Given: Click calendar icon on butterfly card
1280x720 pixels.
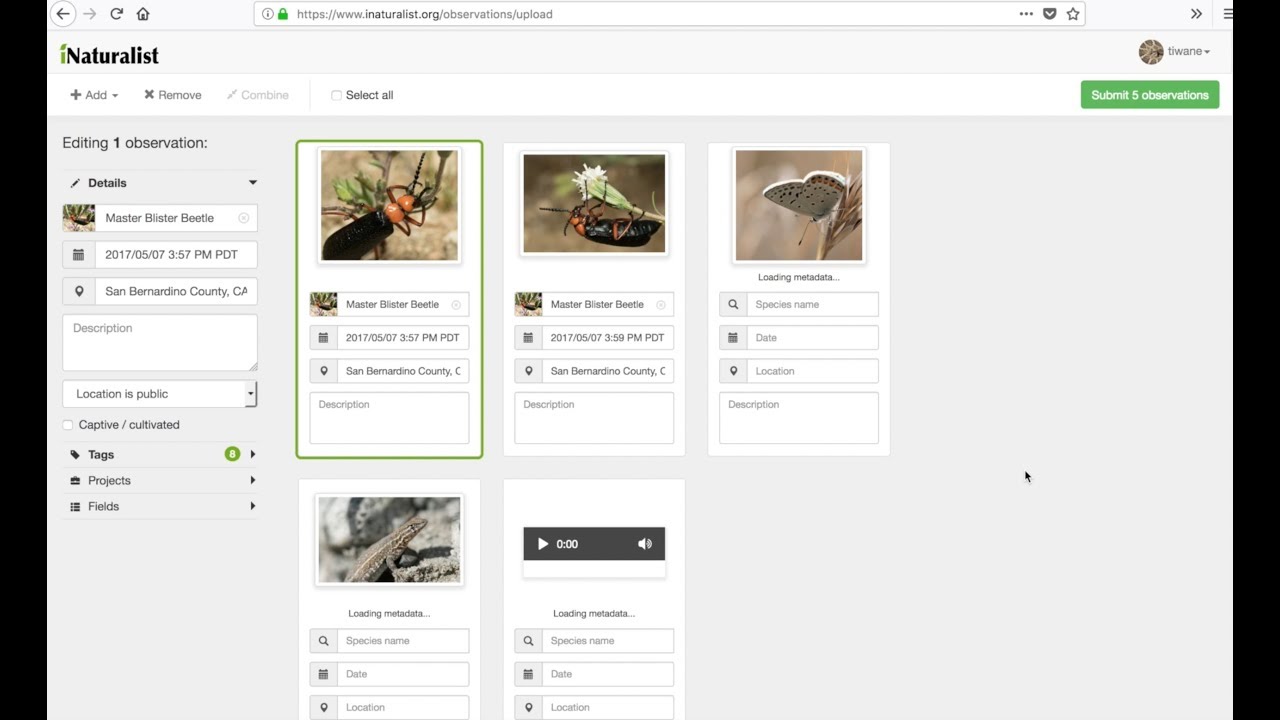Looking at the screenshot, I should (x=733, y=338).
